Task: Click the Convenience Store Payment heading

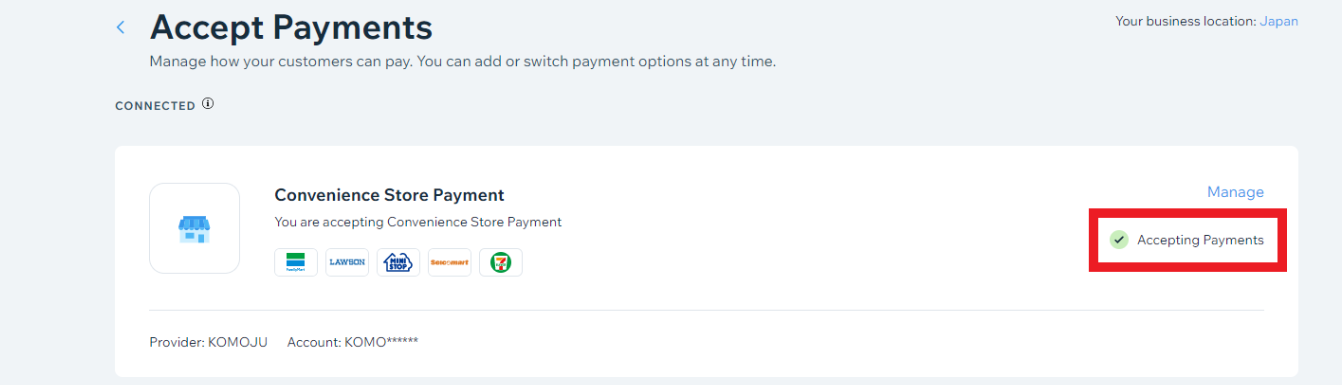Action: (x=389, y=195)
